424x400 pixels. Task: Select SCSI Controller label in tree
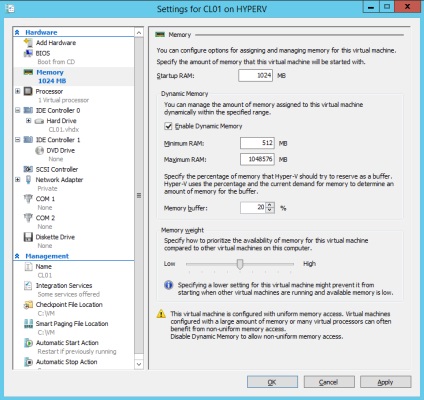point(57,169)
